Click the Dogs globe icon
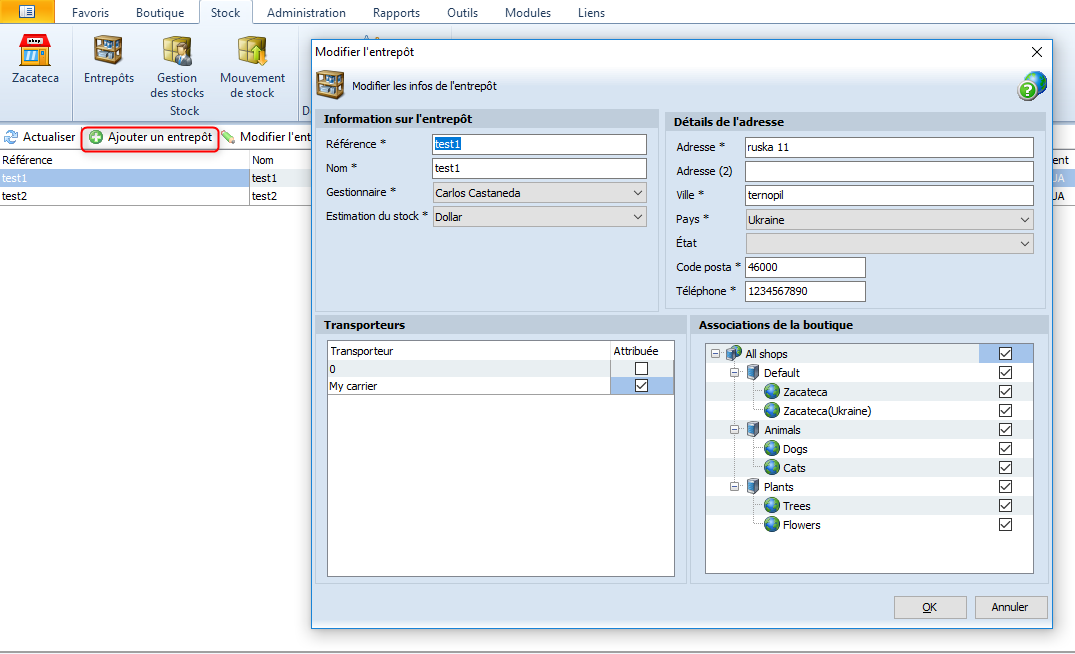 click(772, 448)
